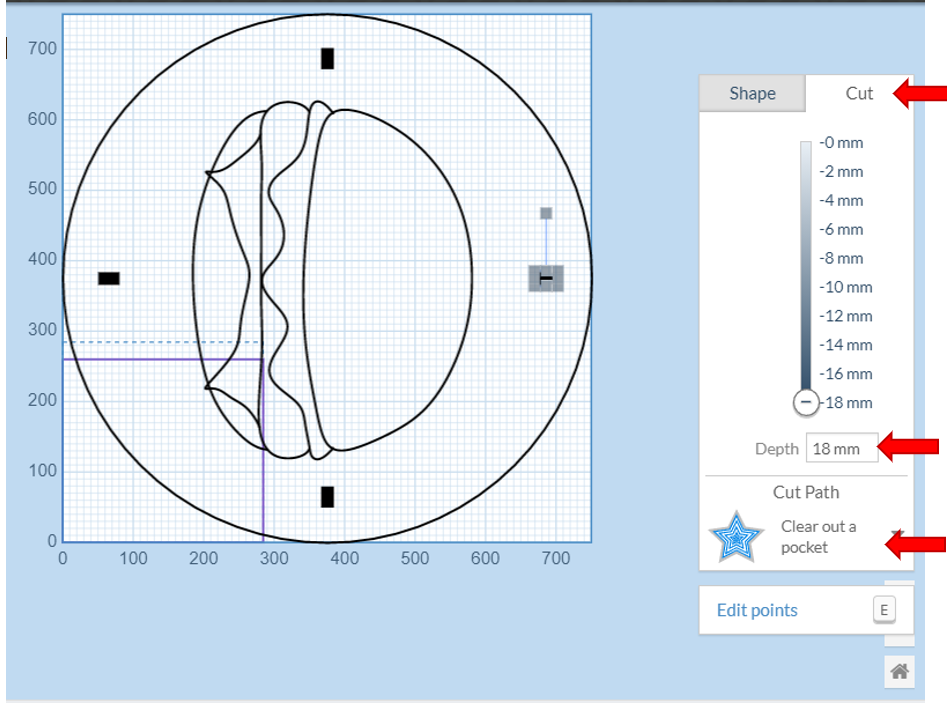This screenshot has height=710, width=947.
Task: Click the selected right rectangle tab on canvas
Action: pyautogui.click(x=546, y=278)
